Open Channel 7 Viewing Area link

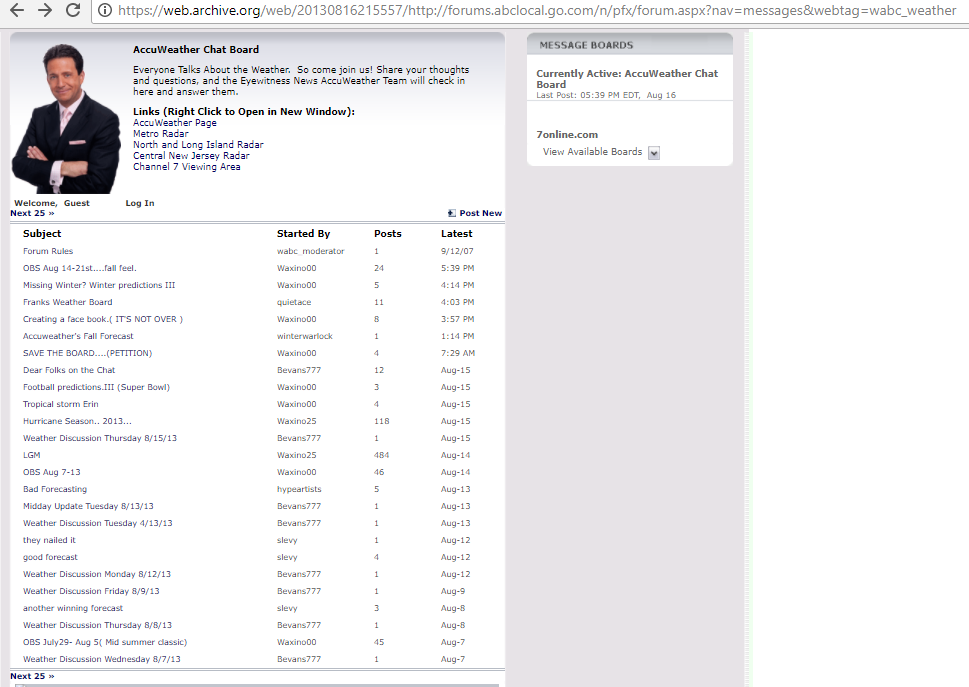[x=187, y=167]
